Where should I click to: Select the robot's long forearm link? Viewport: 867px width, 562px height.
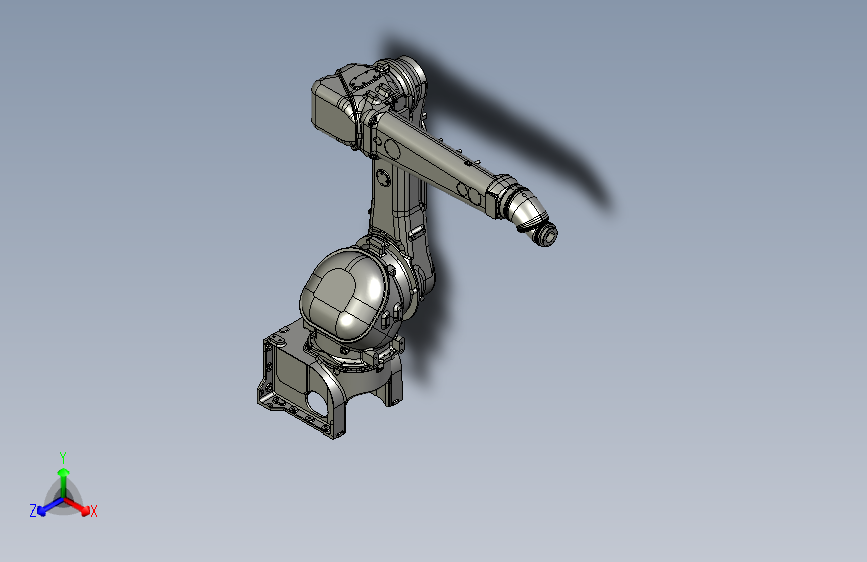tap(437, 164)
